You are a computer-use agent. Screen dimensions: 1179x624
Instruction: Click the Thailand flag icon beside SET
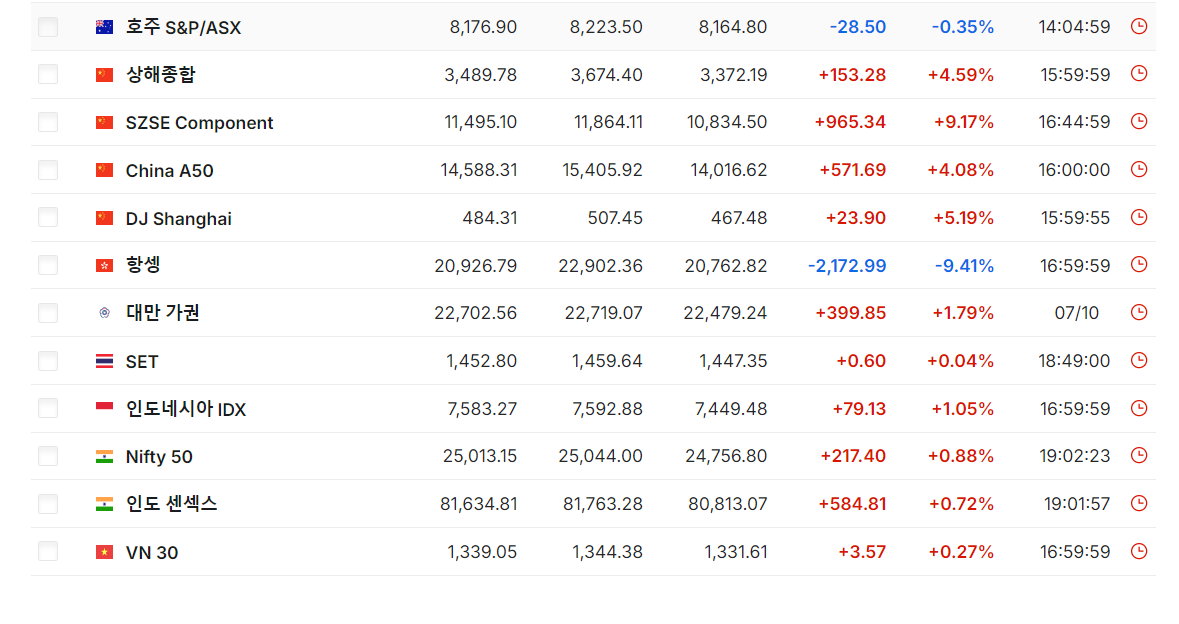[105, 362]
